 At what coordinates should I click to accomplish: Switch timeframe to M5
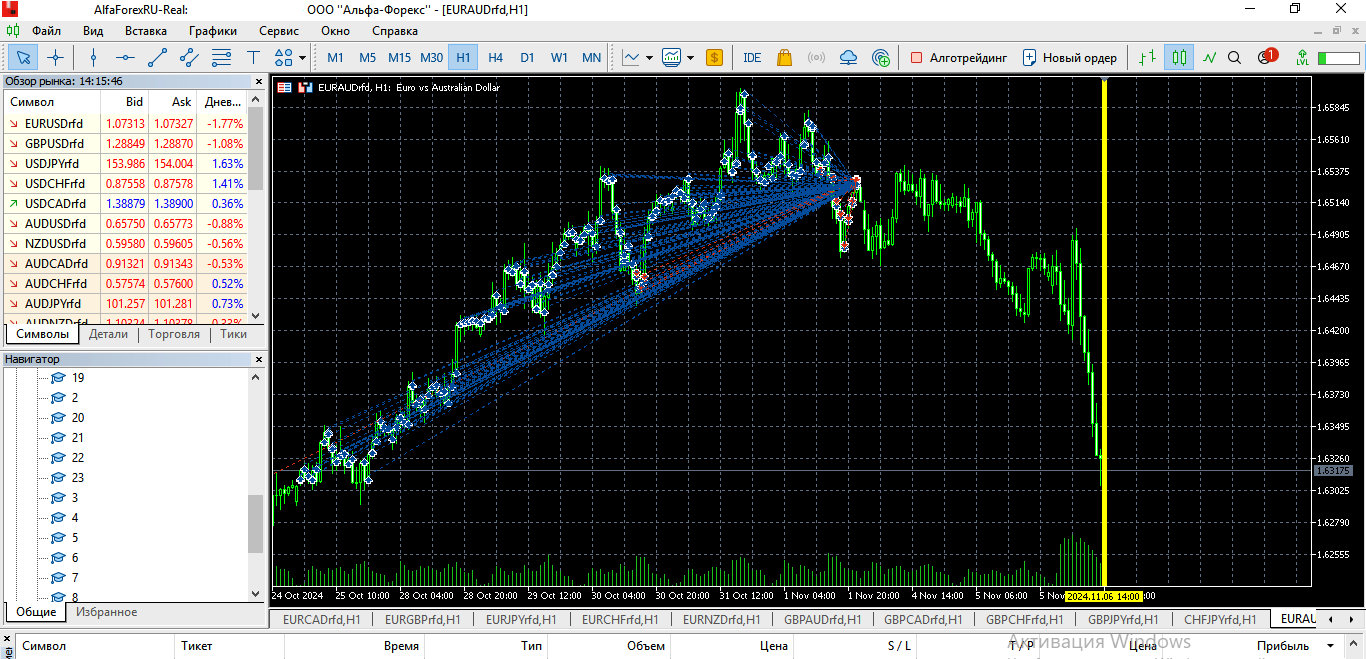[367, 57]
